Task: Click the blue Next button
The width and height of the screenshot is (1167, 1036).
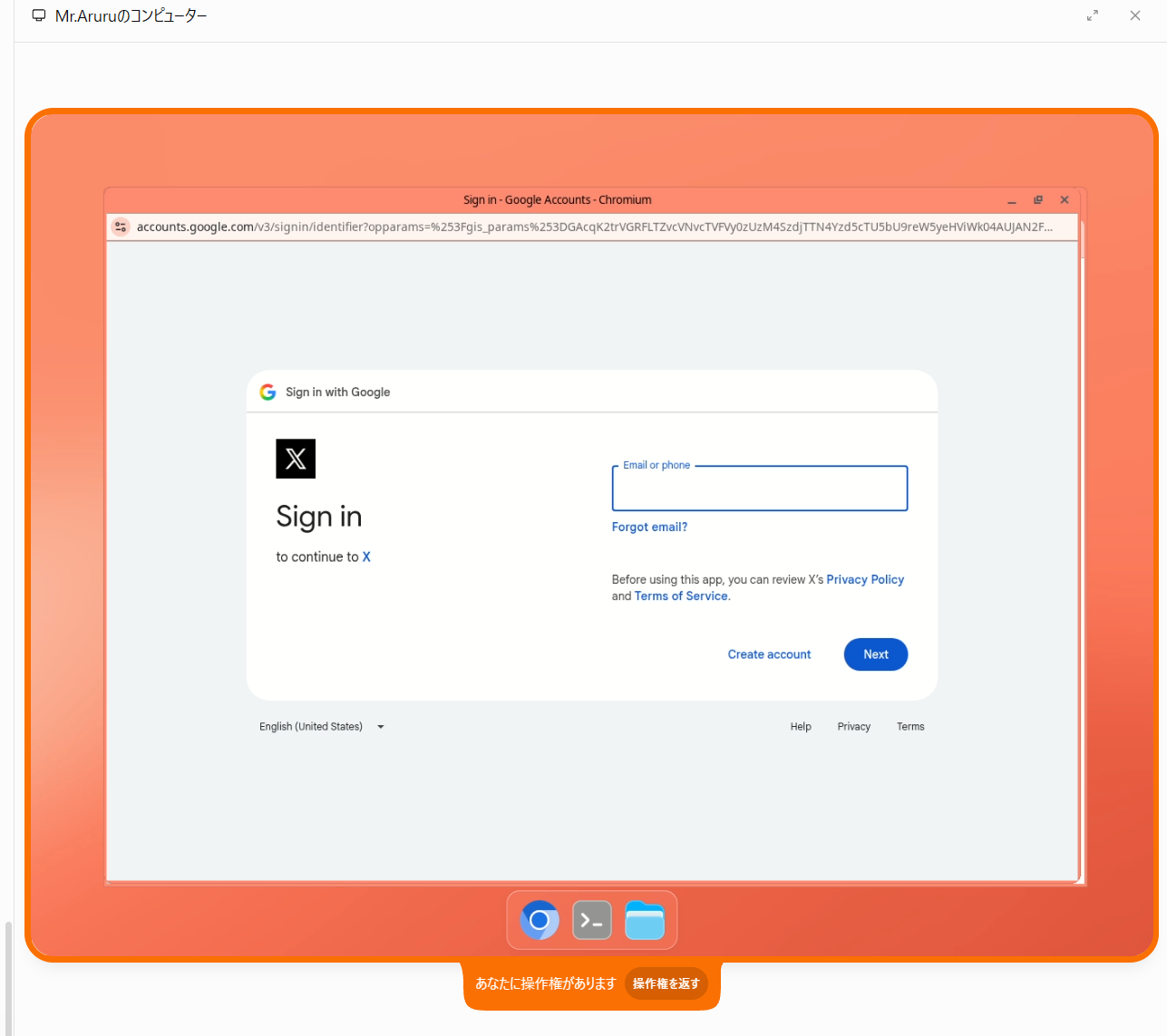Action: (876, 654)
